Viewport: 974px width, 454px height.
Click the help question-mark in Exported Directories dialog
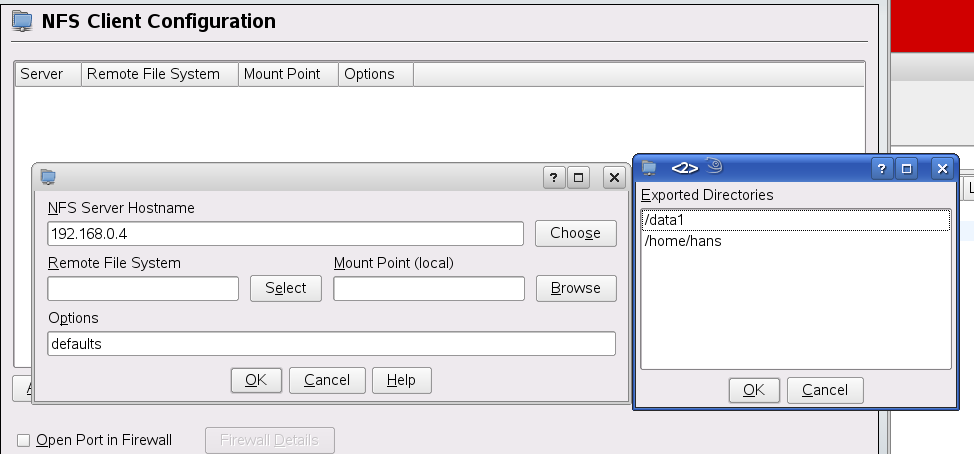tap(881, 168)
